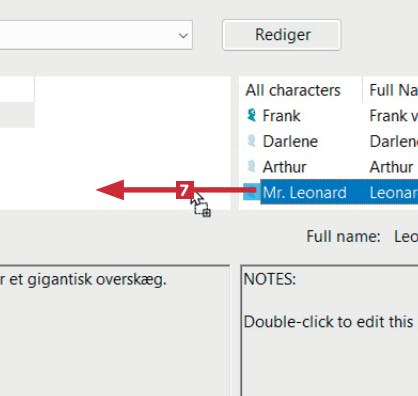Screen dimensions: 418x396
Task: Open the dropdown arrow beside Rediger
Action: (x=183, y=35)
